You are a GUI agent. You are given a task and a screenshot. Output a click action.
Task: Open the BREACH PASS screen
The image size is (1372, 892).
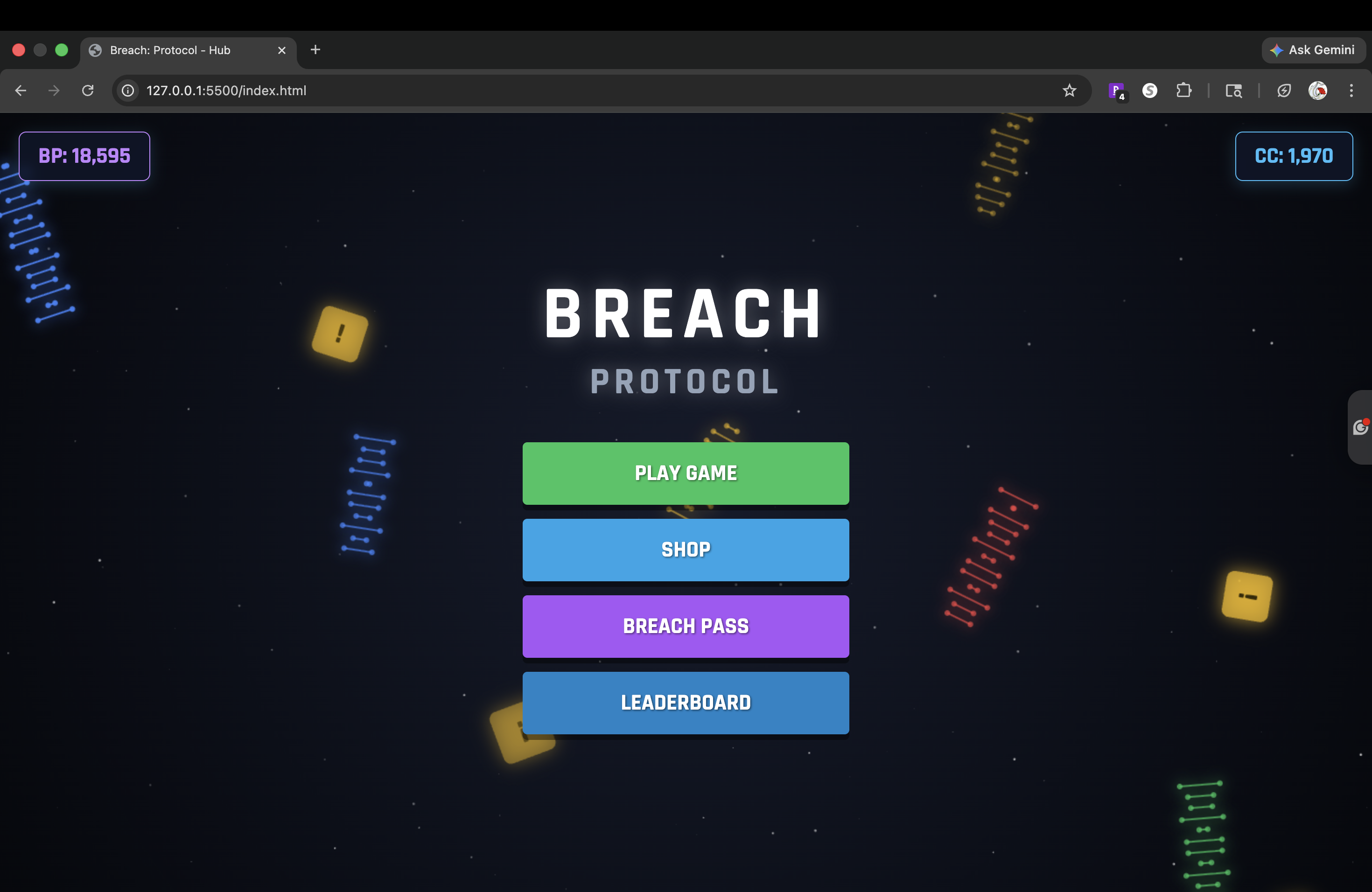686,626
